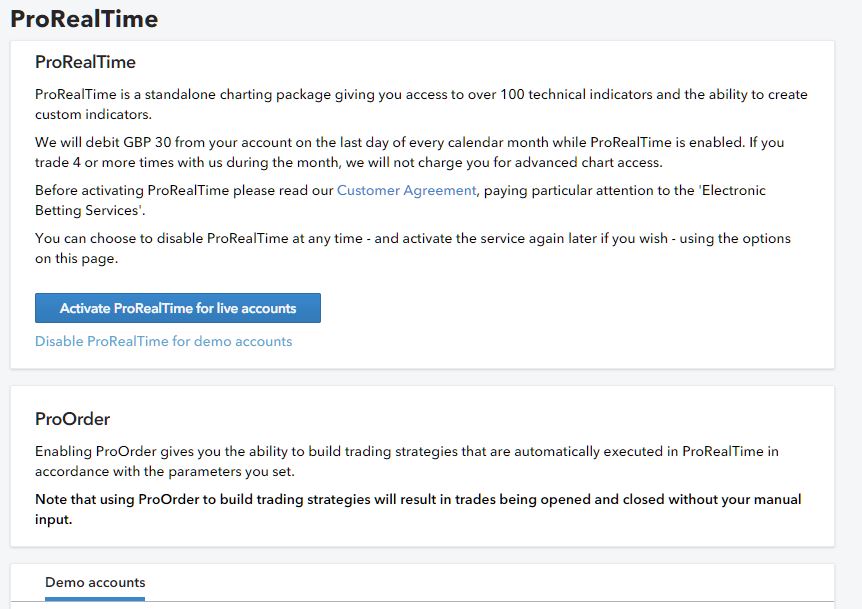This screenshot has height=609, width=862.
Task: Click the bold ProOrder warning note
Action: click(x=418, y=500)
